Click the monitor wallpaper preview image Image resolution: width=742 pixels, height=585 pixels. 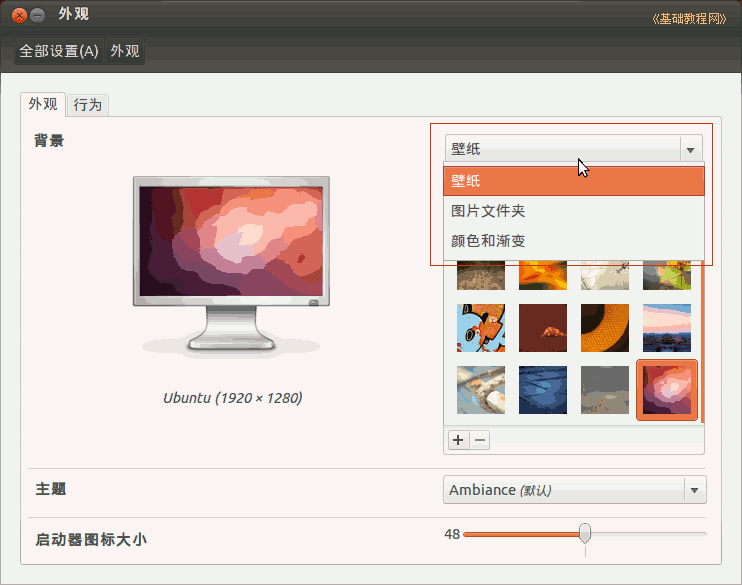click(x=230, y=241)
